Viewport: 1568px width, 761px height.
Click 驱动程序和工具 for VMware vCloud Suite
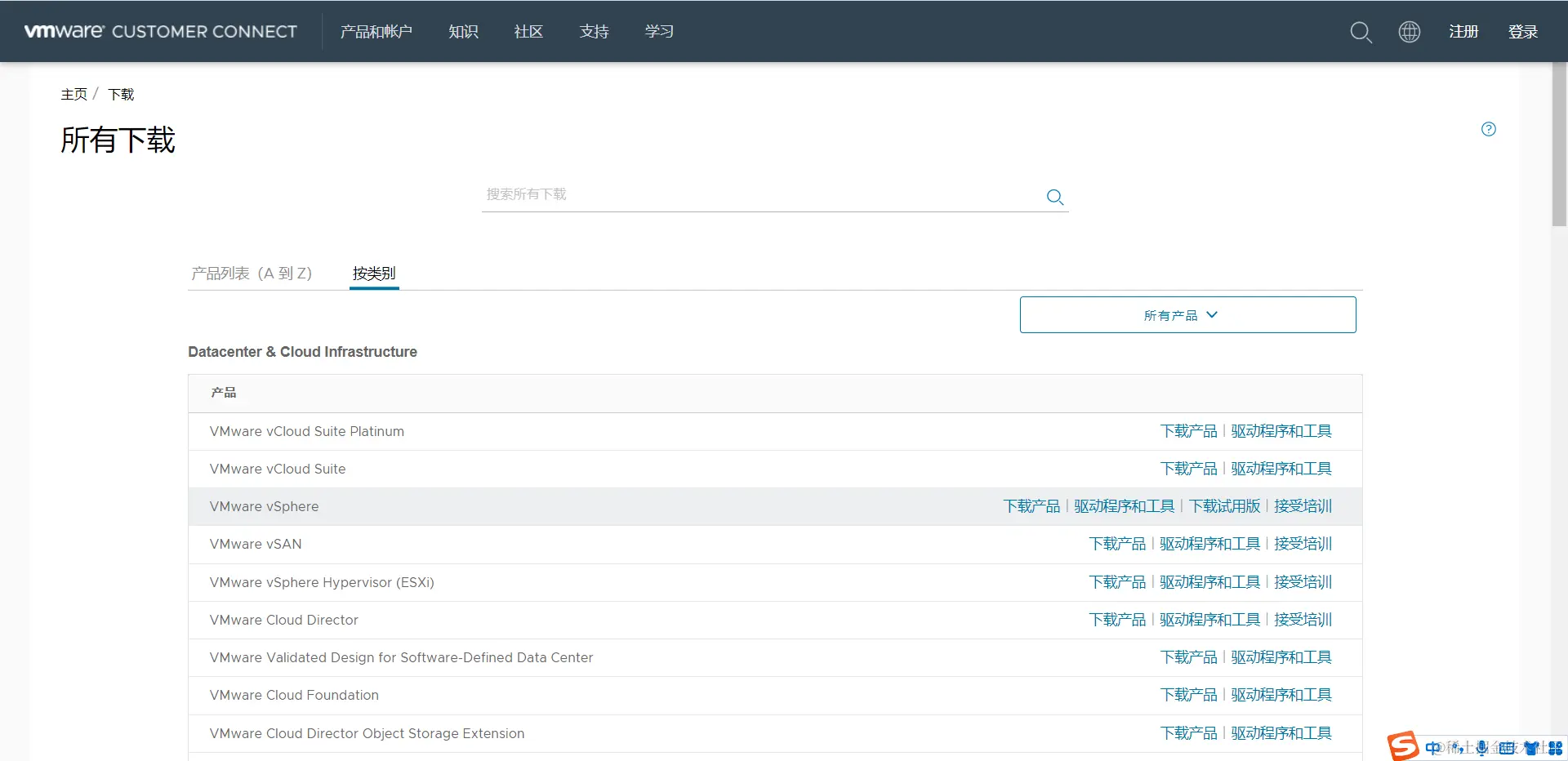[x=1281, y=469]
